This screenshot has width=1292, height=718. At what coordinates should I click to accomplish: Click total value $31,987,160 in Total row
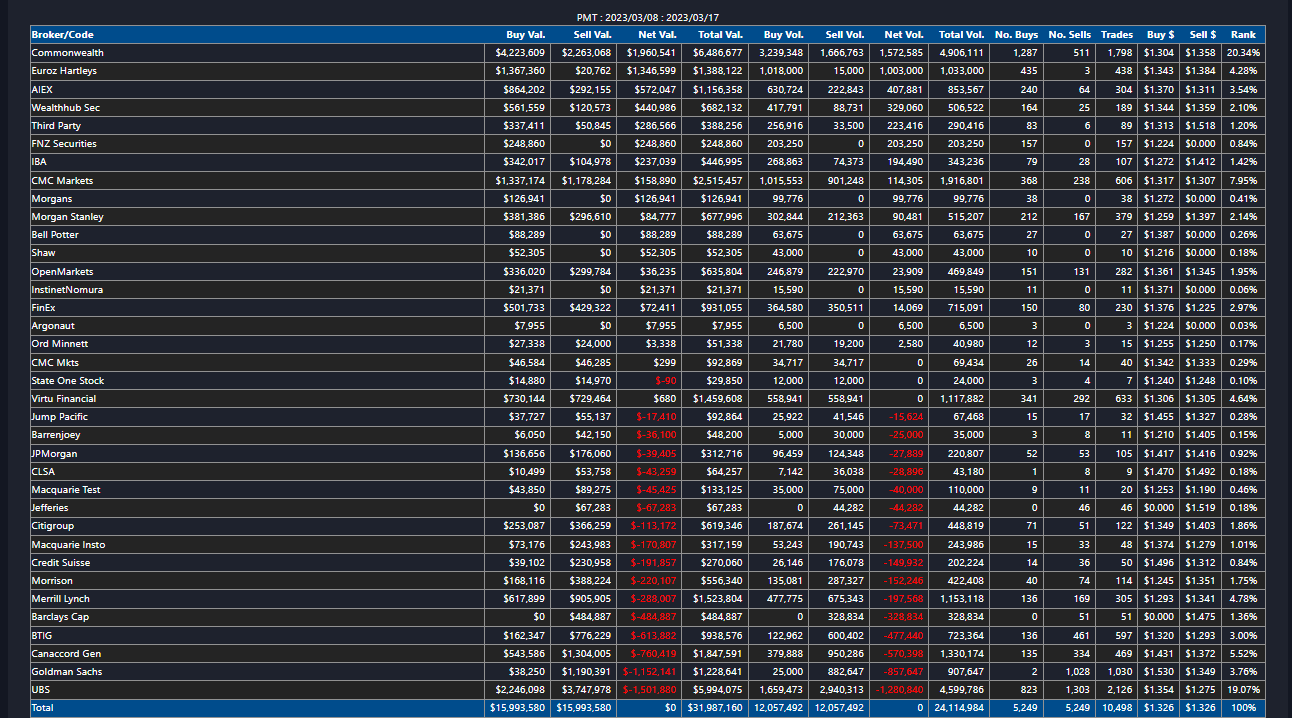(x=714, y=707)
